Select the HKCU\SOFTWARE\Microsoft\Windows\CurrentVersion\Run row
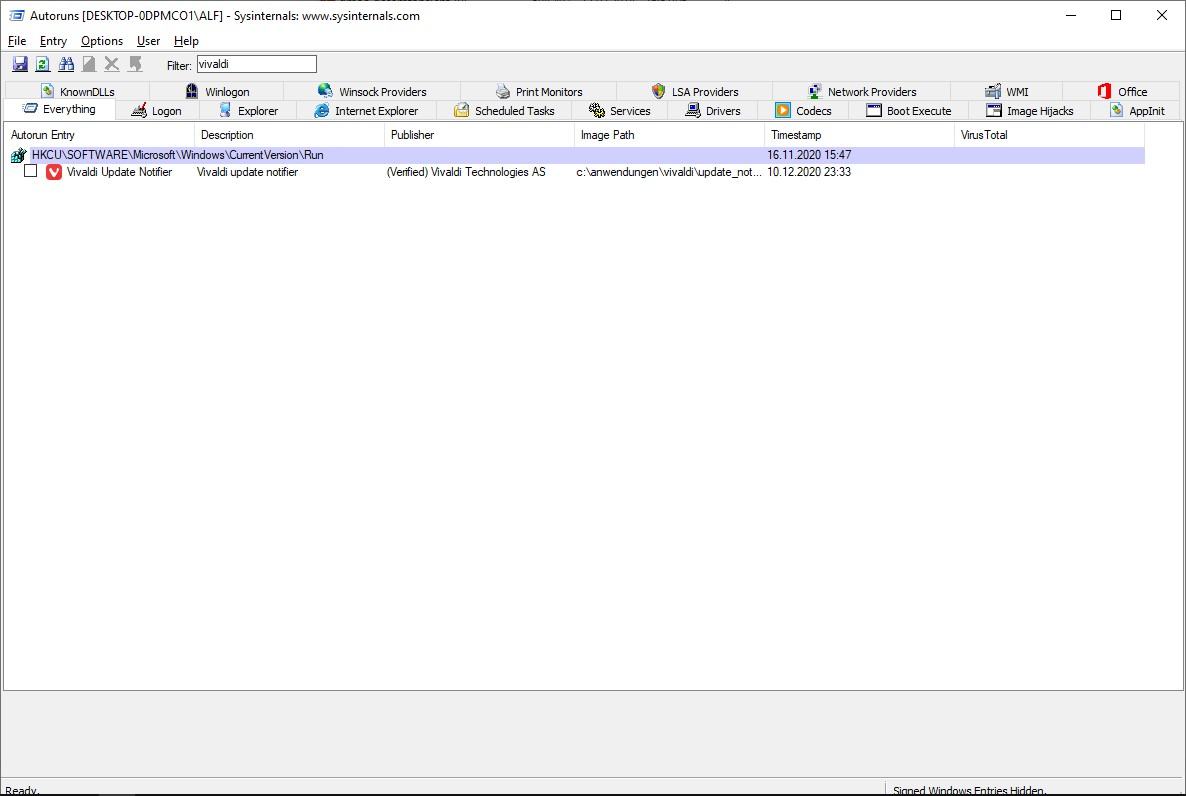 tap(575, 155)
